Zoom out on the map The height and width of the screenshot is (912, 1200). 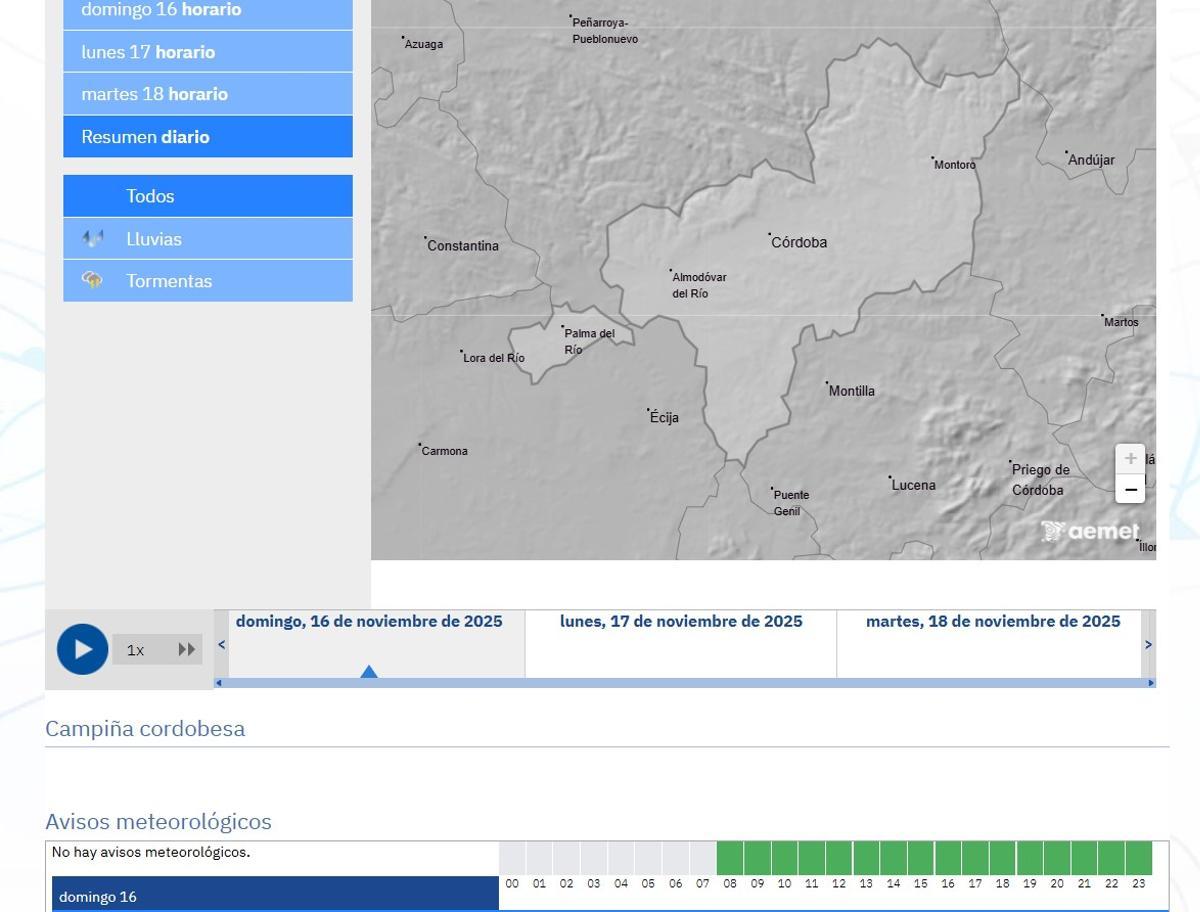[x=1130, y=490]
